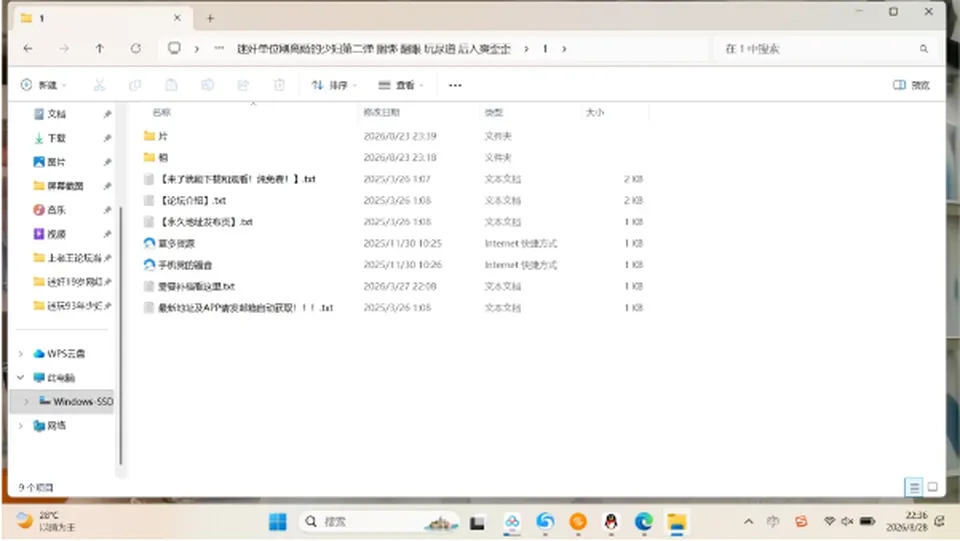Click the 1 breadcrumb in address bar
This screenshot has height=541, width=960.
(x=545, y=48)
